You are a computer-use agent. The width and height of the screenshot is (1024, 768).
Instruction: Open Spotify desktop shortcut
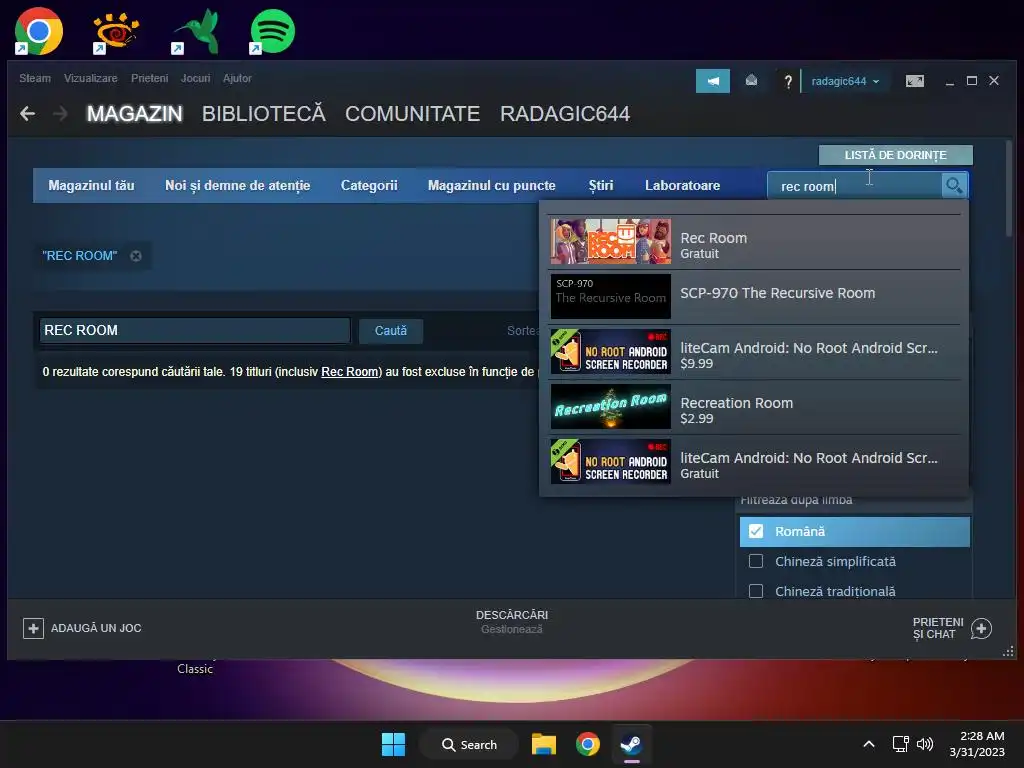[x=272, y=31]
